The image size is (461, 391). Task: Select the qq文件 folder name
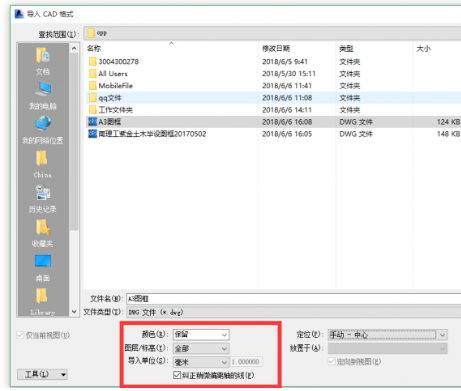[x=110, y=98]
